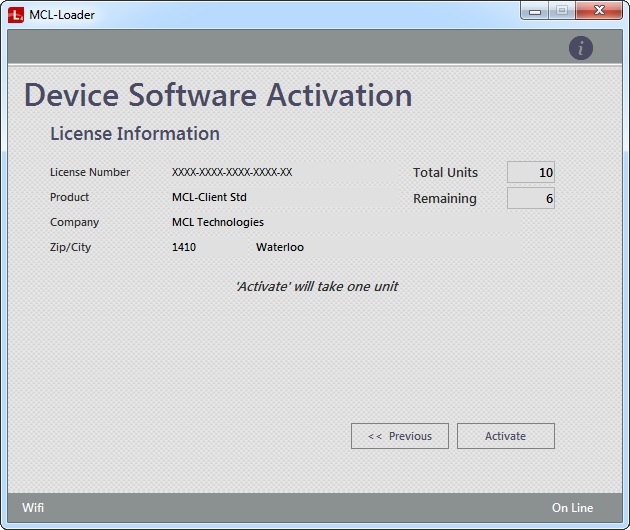Click the Remaining units value field
Screen dimensions: 630x530
[531, 198]
